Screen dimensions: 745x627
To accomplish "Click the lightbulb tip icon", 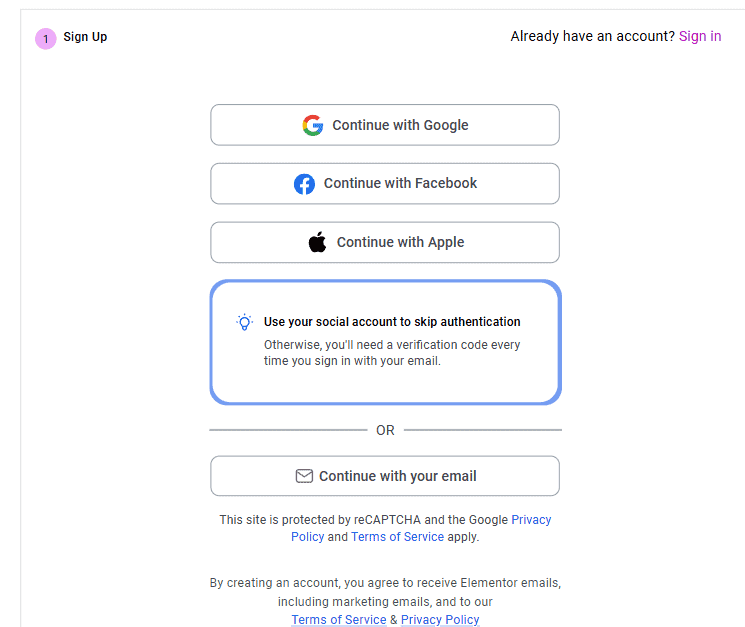I will [244, 322].
